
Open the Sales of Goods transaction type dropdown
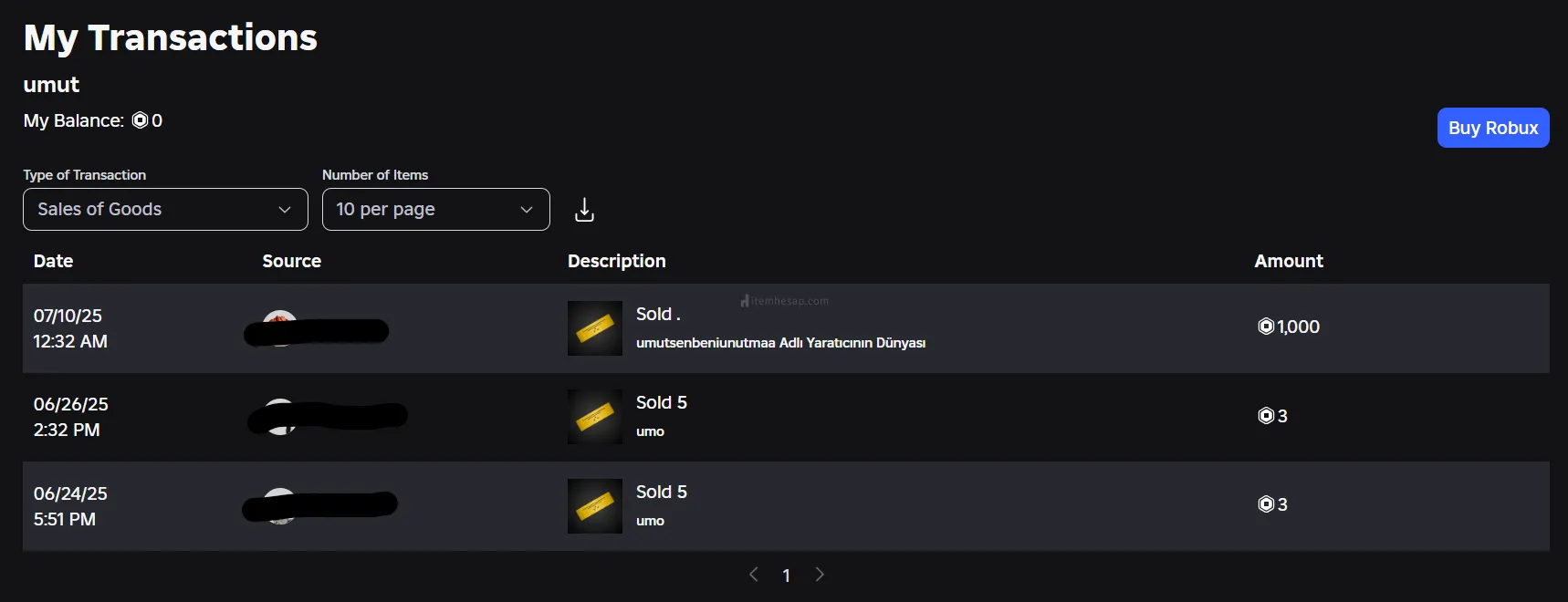(165, 210)
